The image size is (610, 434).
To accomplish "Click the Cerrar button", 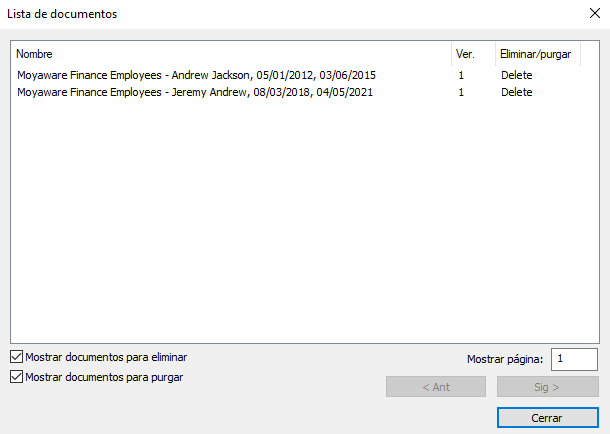I will [x=547, y=418].
